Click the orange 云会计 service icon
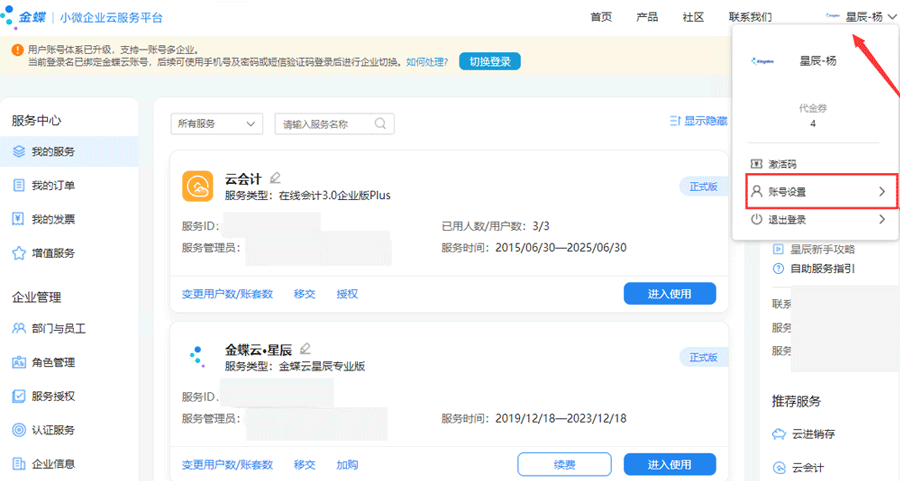 [x=197, y=186]
